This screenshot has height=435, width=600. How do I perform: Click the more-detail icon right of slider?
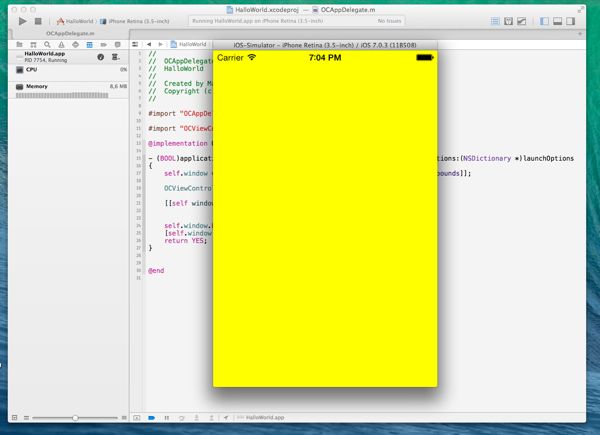click(x=124, y=418)
